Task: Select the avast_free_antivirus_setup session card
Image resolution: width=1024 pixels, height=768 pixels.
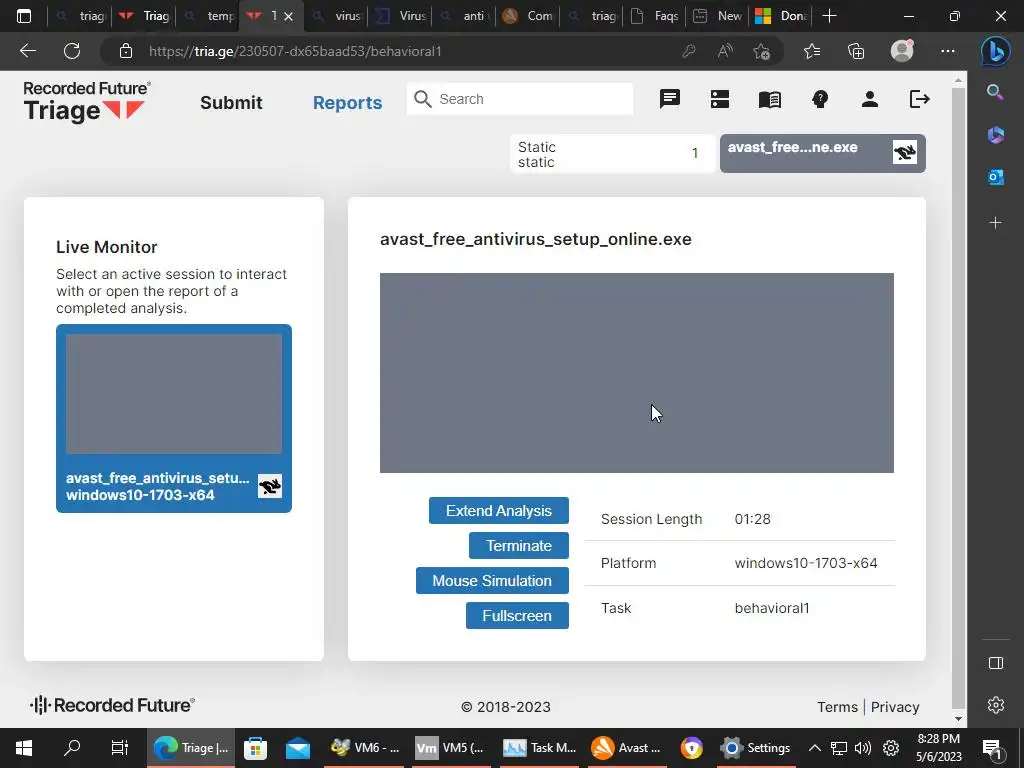Action: (x=174, y=419)
